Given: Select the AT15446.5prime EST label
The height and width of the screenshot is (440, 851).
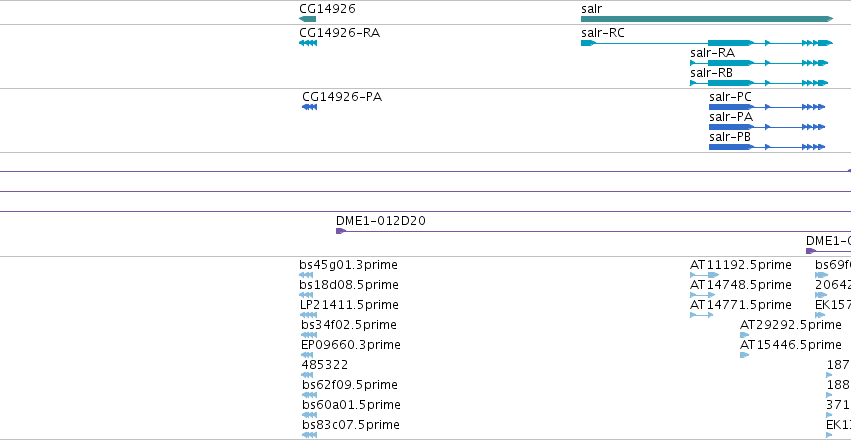Looking at the screenshot, I should 791,345.
